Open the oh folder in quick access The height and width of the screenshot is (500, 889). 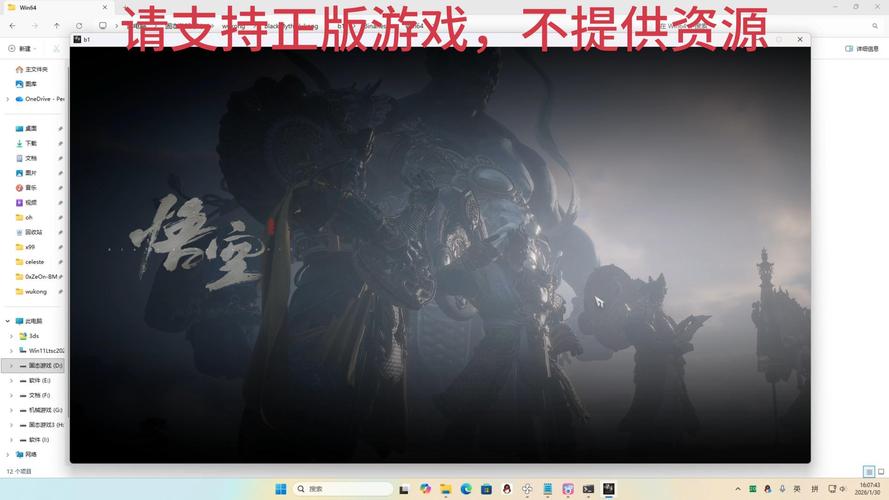tap(24, 217)
